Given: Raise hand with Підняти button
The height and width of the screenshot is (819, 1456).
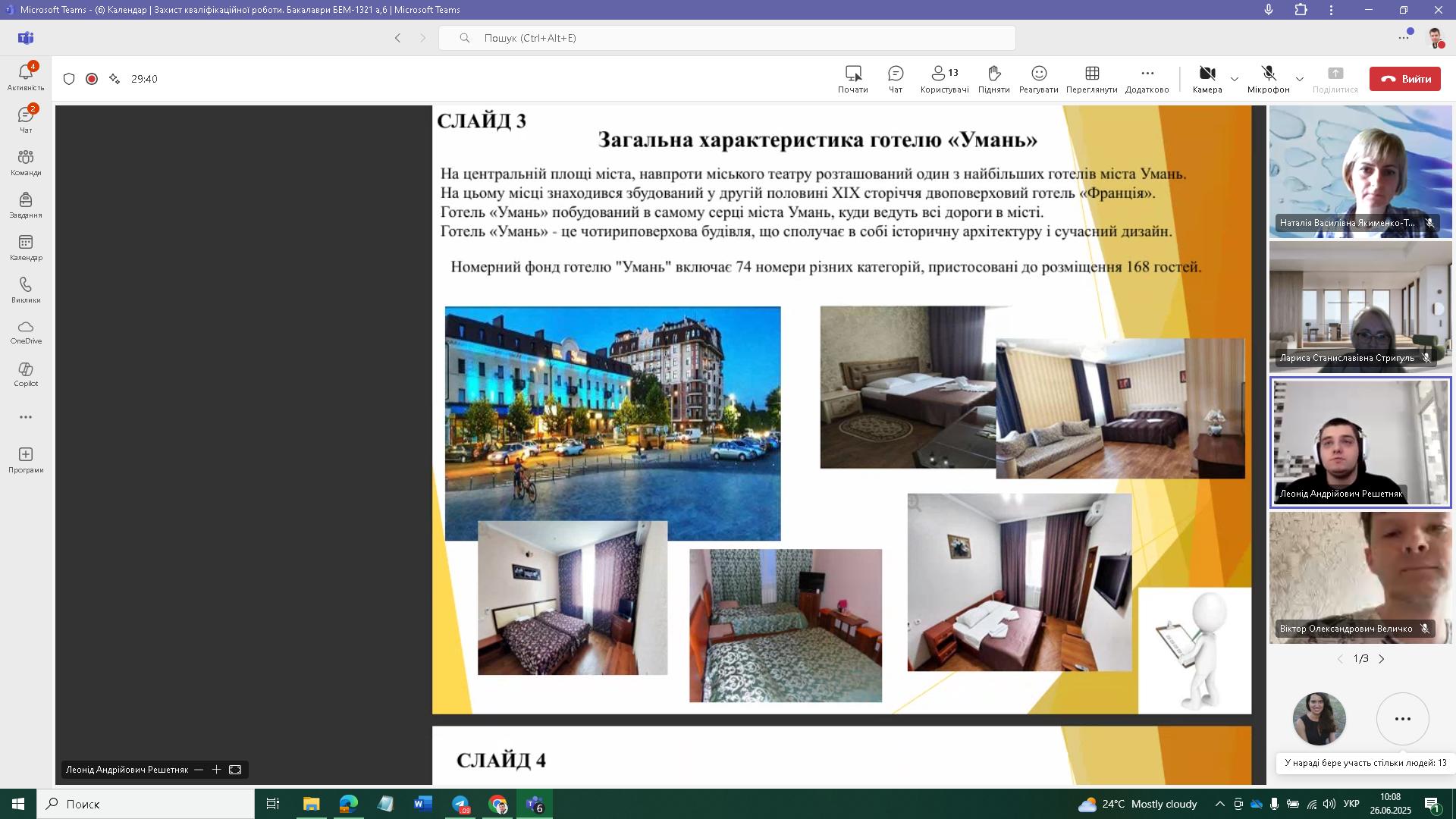Looking at the screenshot, I should [x=993, y=78].
